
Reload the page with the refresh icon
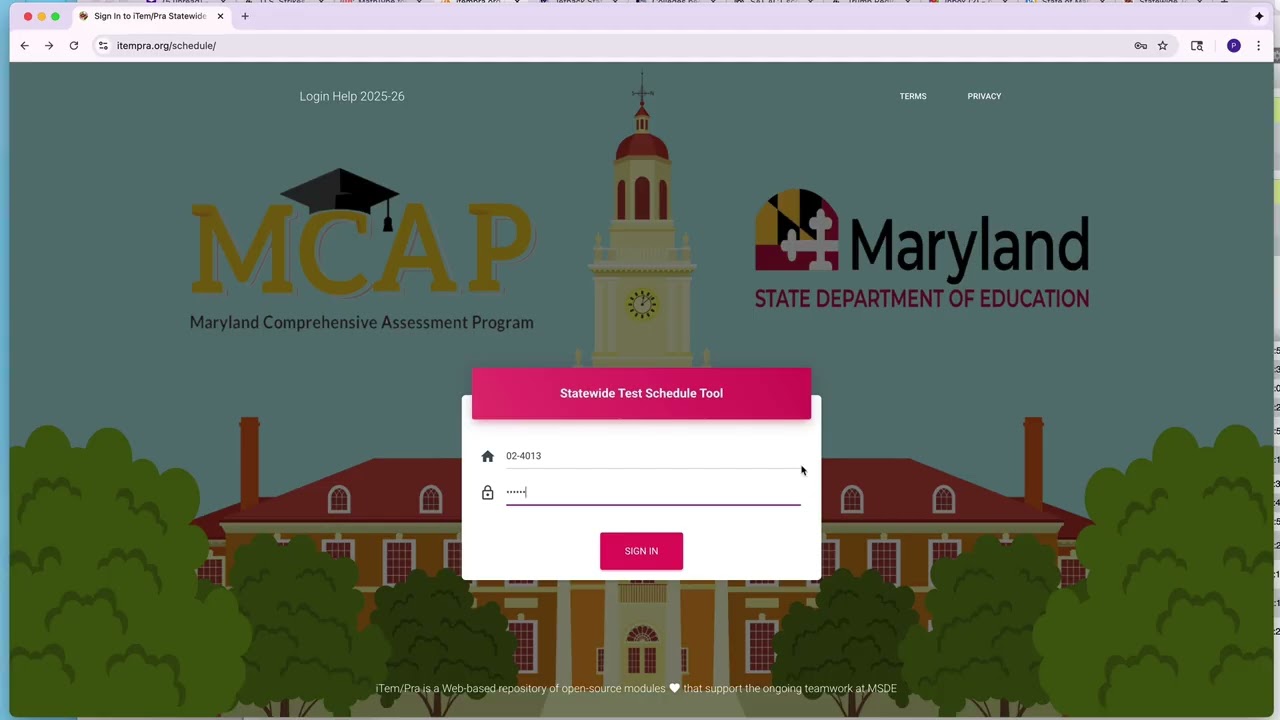click(74, 45)
